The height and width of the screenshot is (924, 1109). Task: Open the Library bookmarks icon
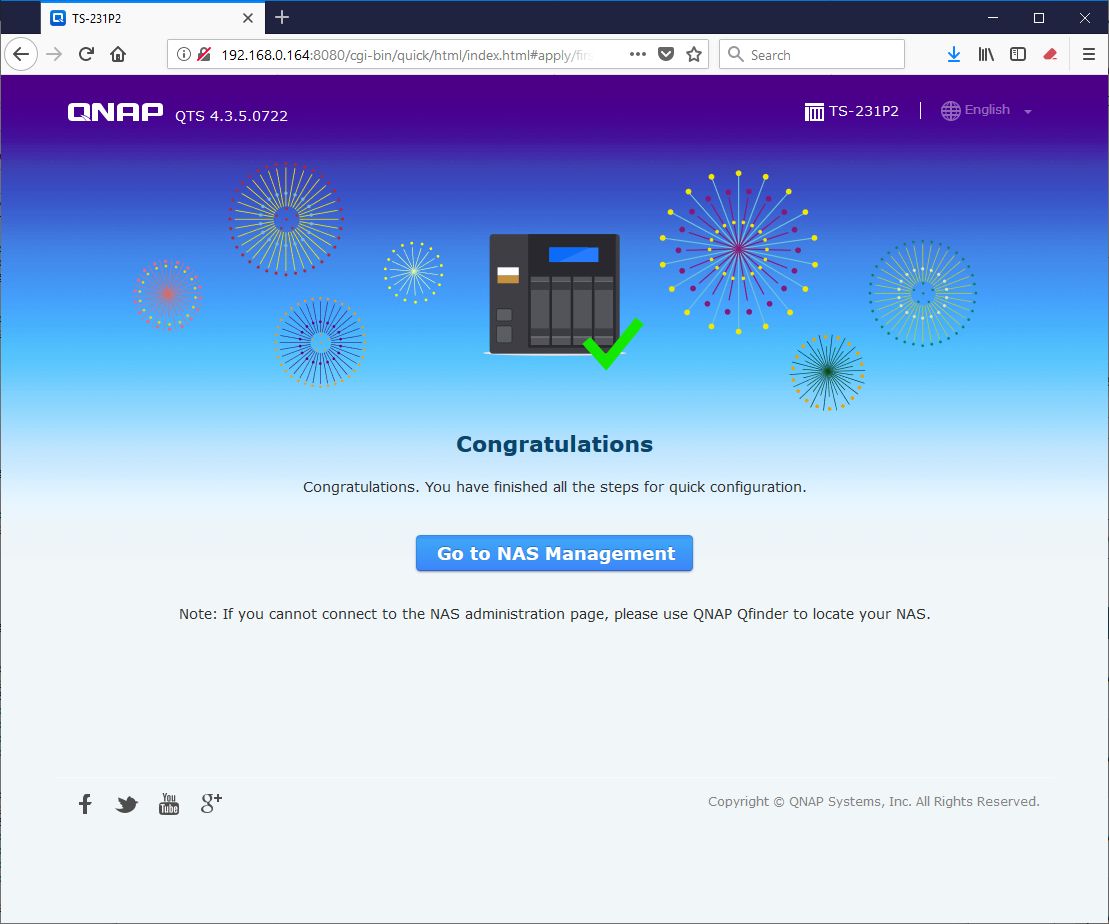[x=986, y=54]
